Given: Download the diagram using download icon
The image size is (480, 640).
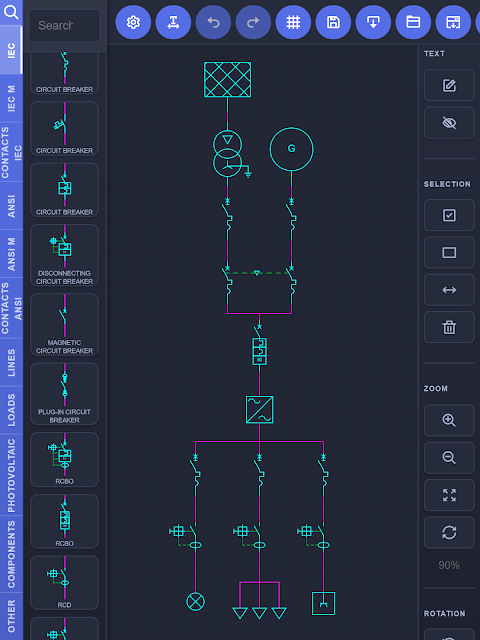Looking at the screenshot, I should coord(373,22).
